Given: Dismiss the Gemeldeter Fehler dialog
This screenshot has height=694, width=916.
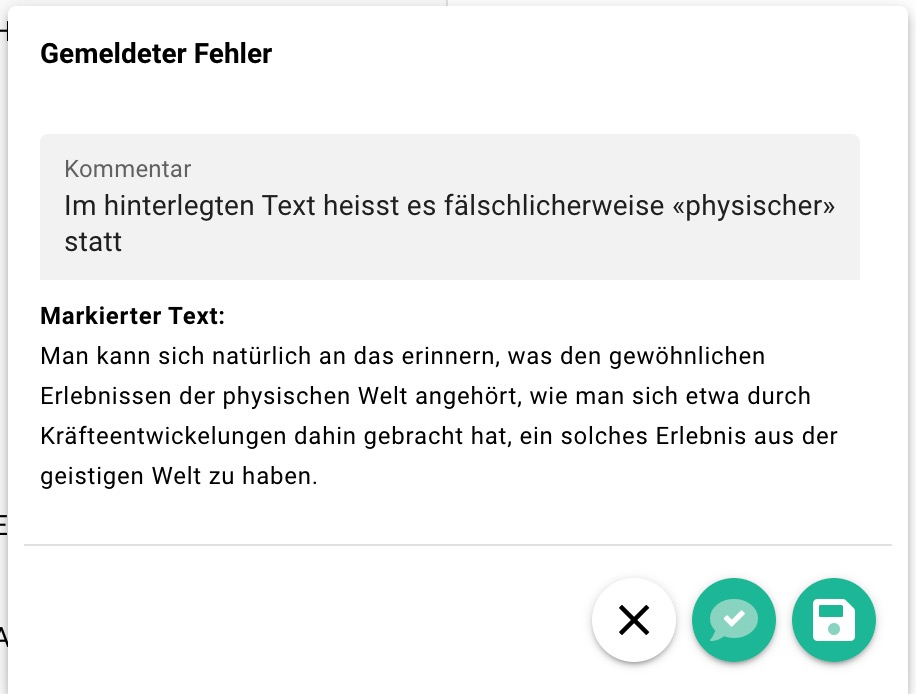Looking at the screenshot, I should (633, 620).
